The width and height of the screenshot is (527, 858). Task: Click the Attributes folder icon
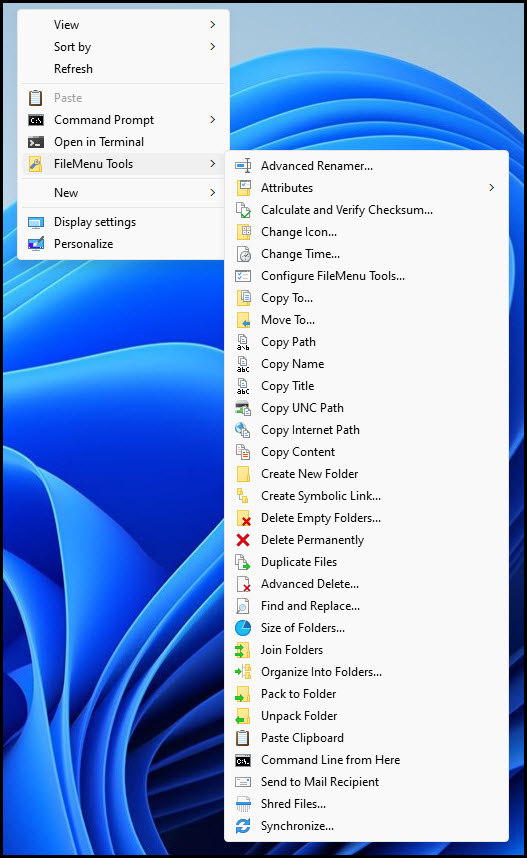[243, 188]
